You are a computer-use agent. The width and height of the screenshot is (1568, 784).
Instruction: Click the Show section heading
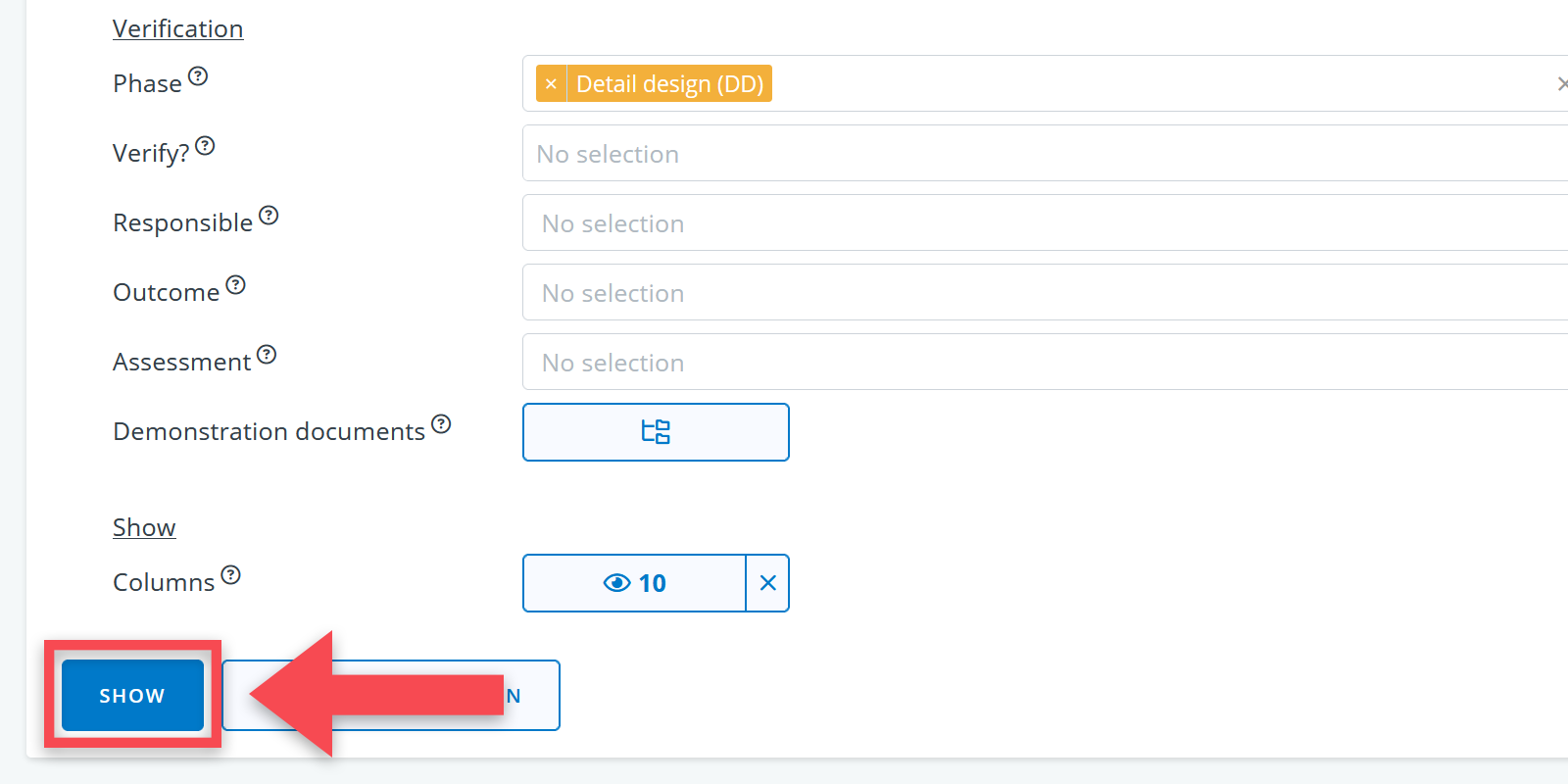tap(144, 528)
